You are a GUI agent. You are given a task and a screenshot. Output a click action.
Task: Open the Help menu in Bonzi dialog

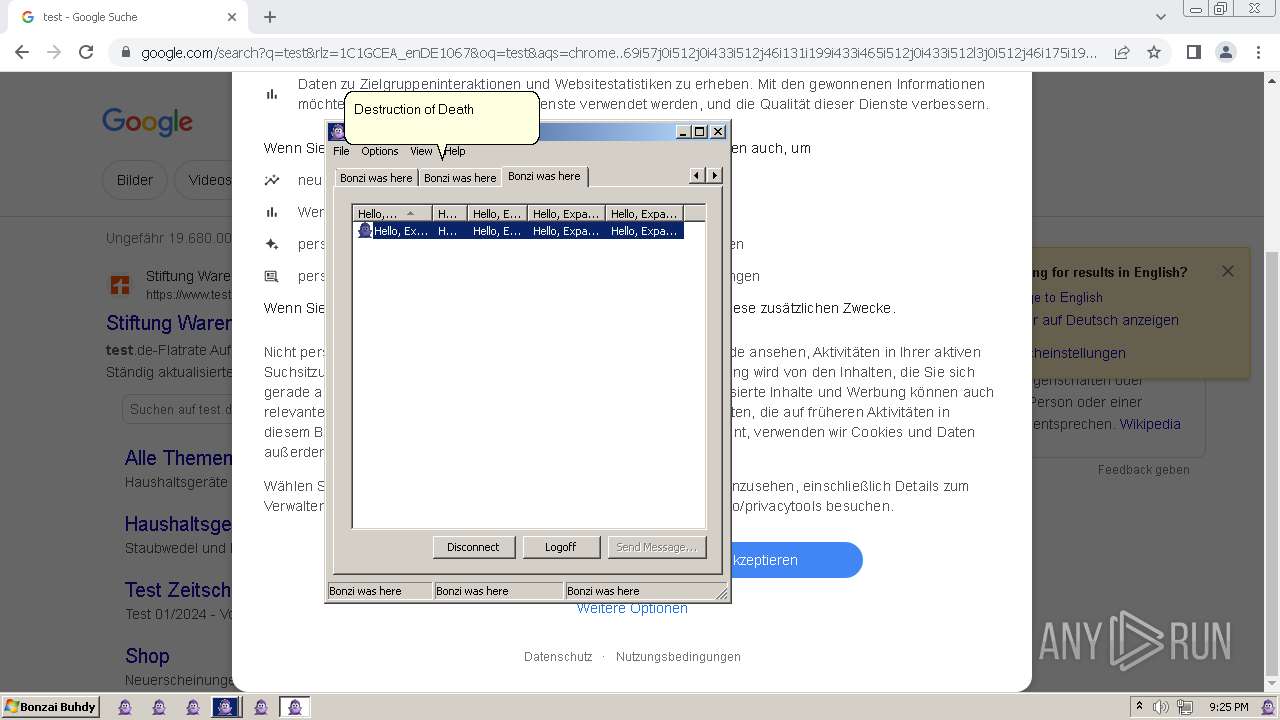[455, 151]
